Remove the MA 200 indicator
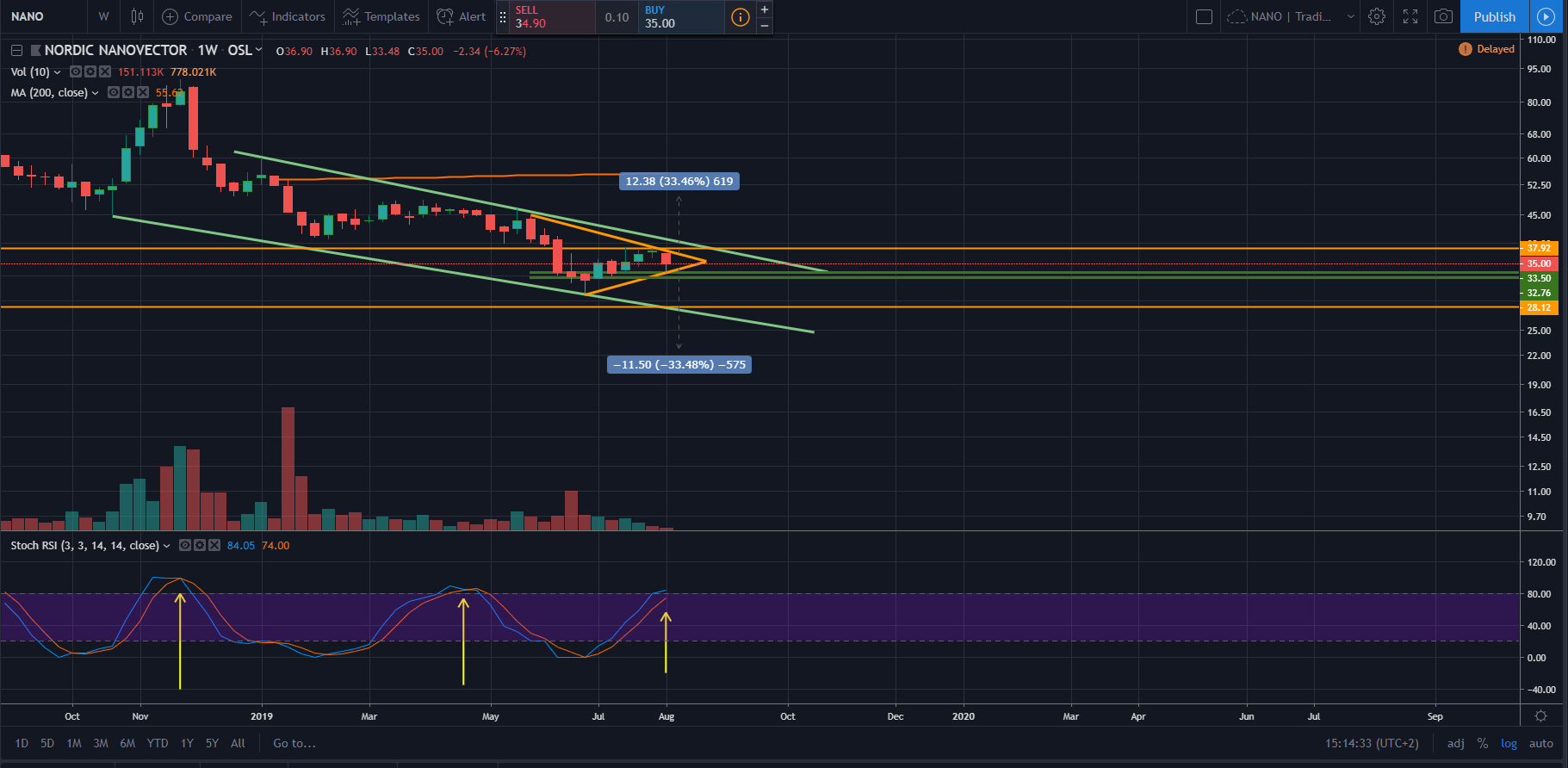Screen dimensions: 1568x768 143,92
